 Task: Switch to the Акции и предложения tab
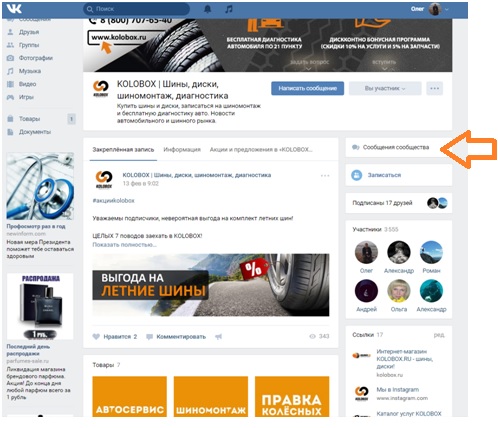coord(261,150)
